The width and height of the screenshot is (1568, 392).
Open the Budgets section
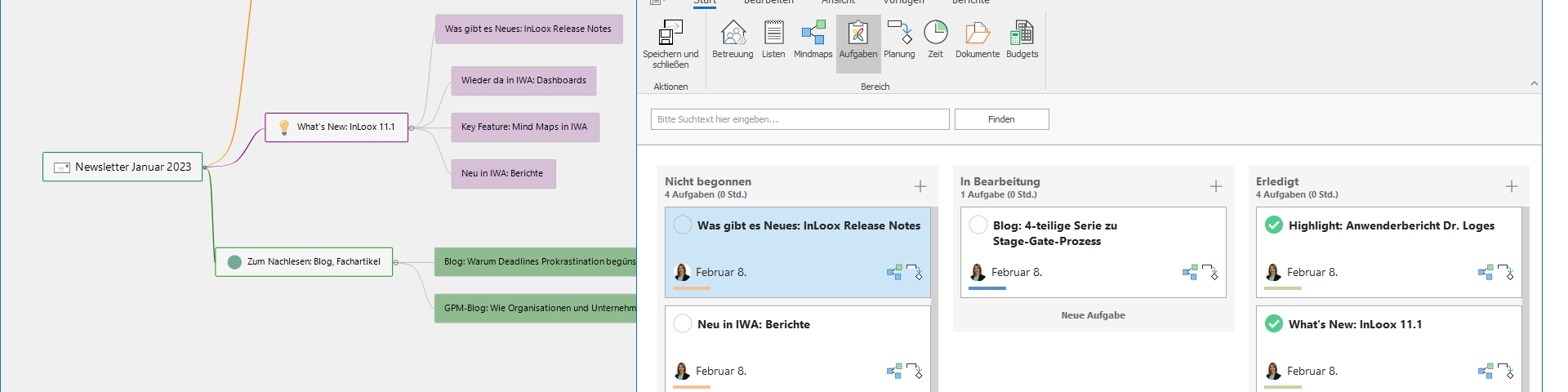point(1022,33)
